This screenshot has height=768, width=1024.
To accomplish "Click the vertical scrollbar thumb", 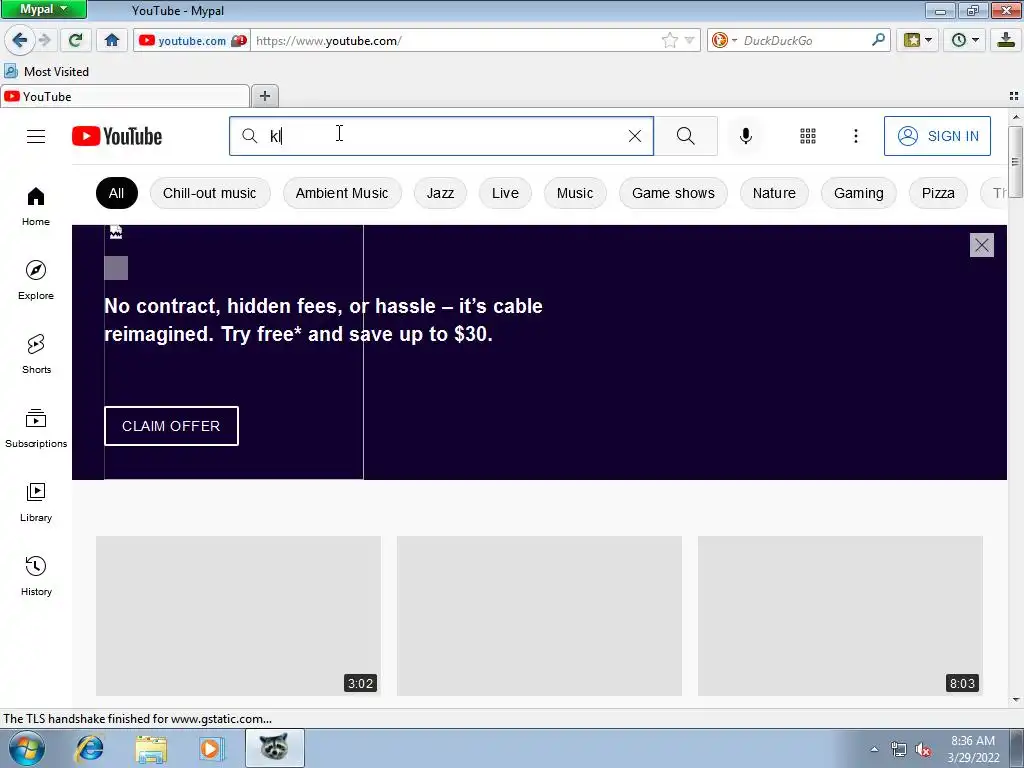I will (x=1016, y=161).
